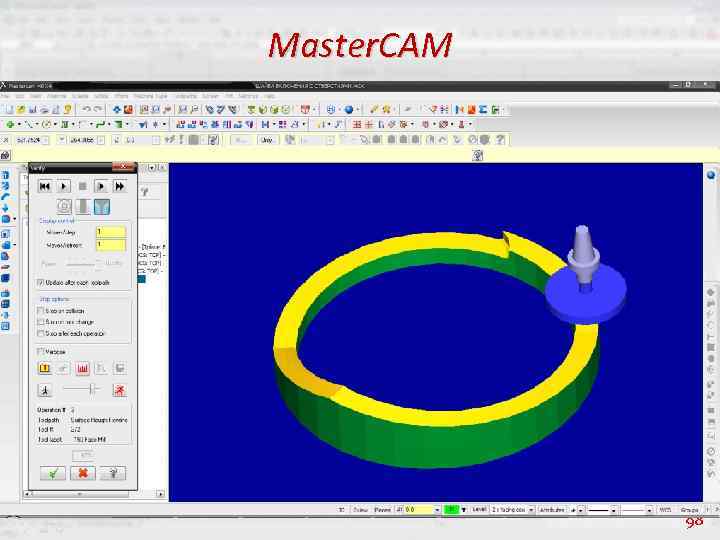This screenshot has height=540, width=720.
Task: Click the Moves/refresh input field
Action: click(111, 245)
